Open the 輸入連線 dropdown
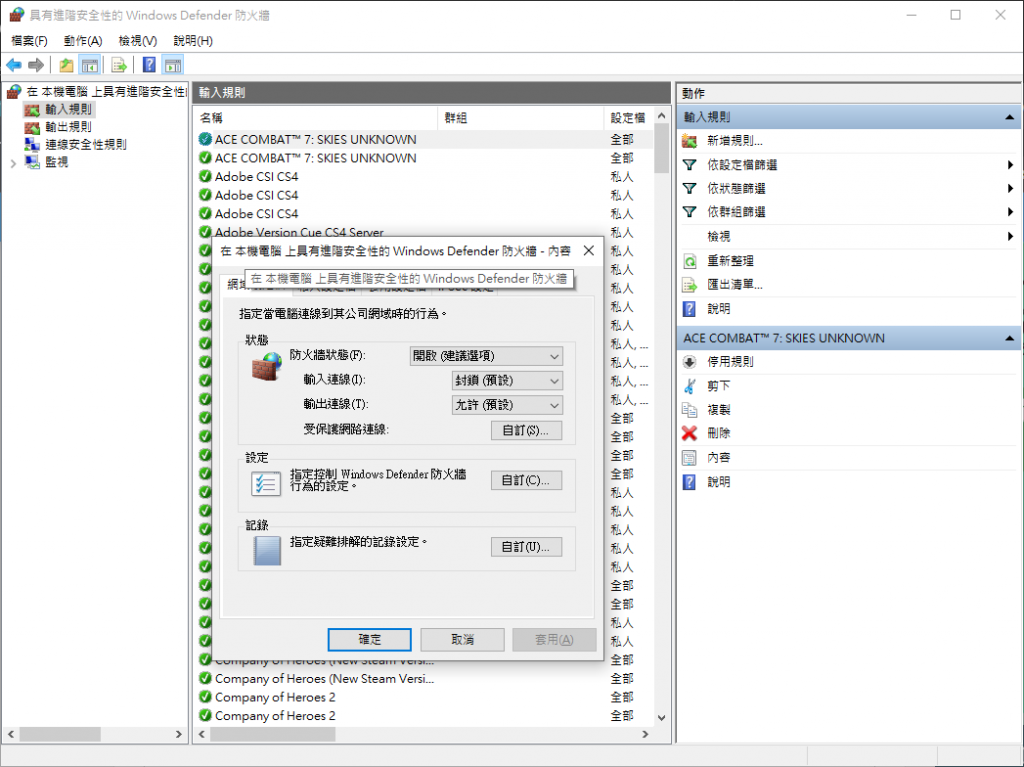Viewport: 1024px width, 767px height. (x=507, y=380)
